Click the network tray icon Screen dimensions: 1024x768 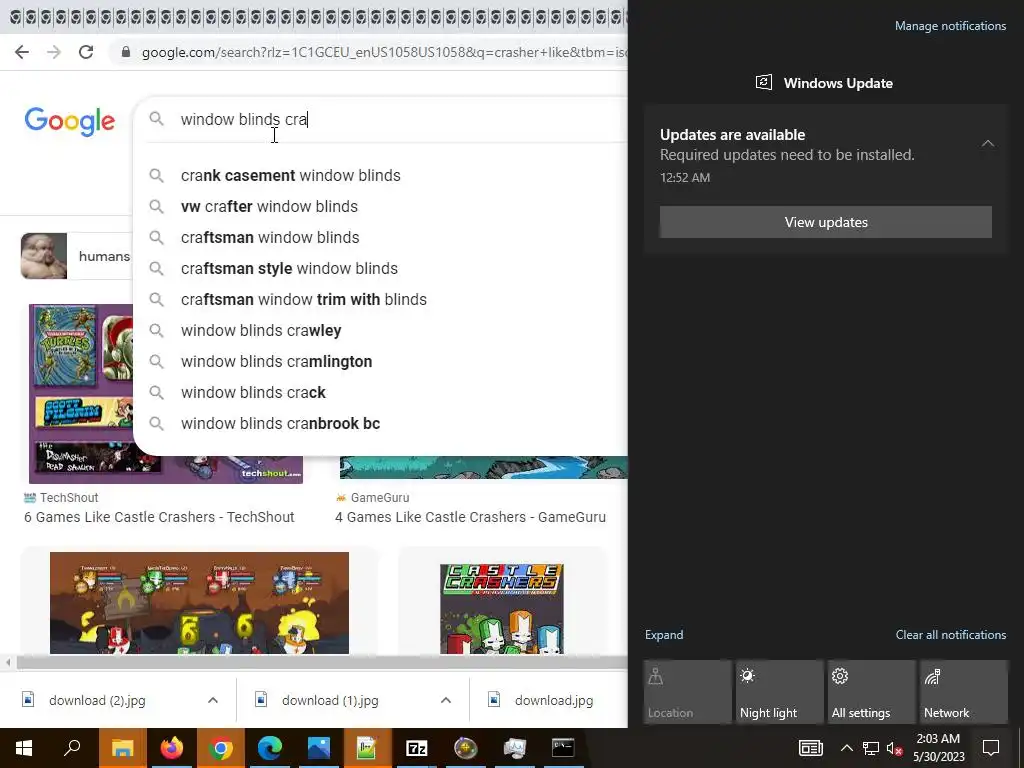click(x=871, y=748)
